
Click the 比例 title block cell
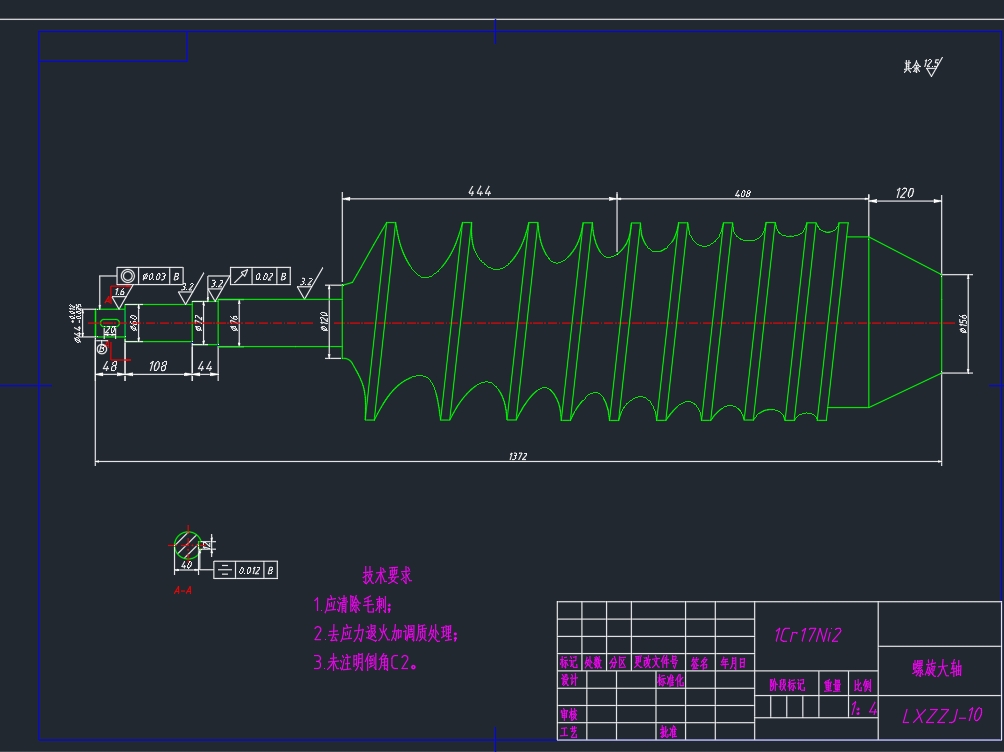[862, 685]
